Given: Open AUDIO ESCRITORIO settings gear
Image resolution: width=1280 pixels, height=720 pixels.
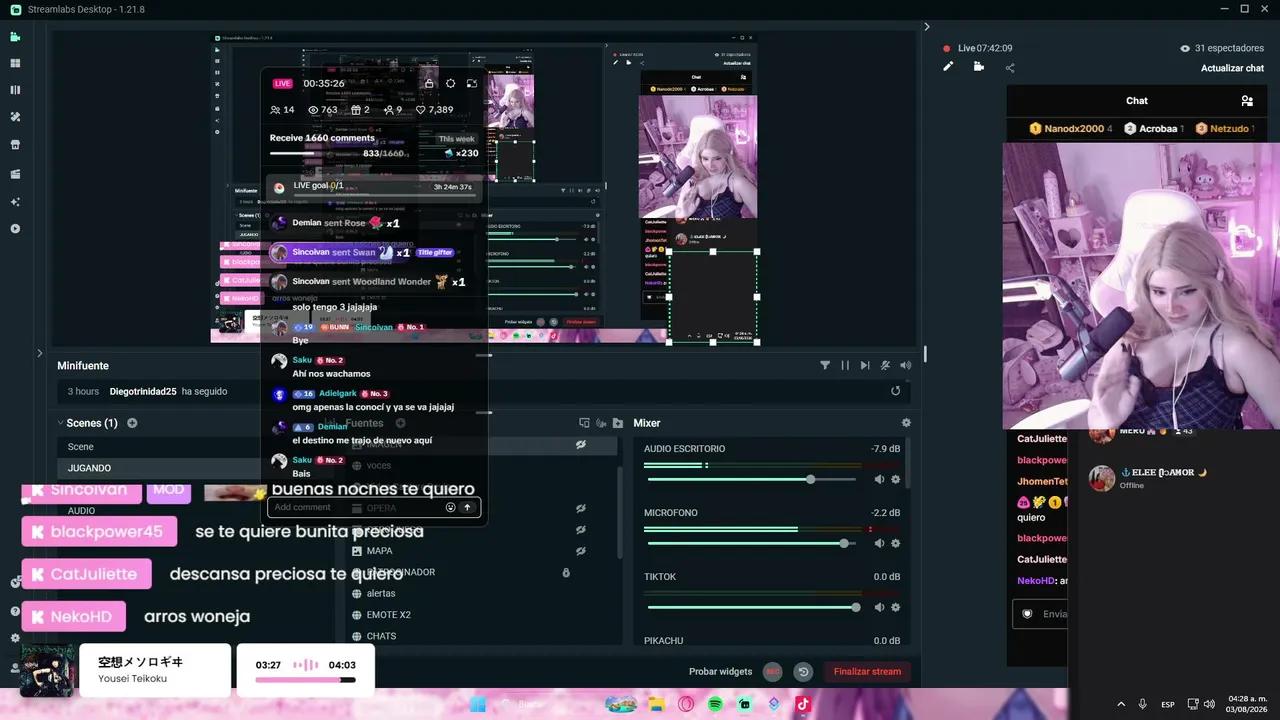Looking at the screenshot, I should click(895, 480).
